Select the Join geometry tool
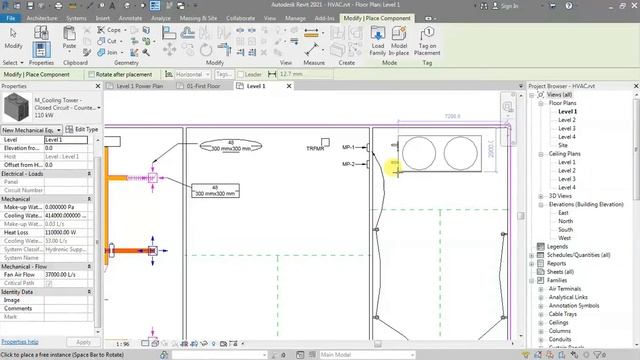The width and height of the screenshot is (640, 360). tap(108, 52)
